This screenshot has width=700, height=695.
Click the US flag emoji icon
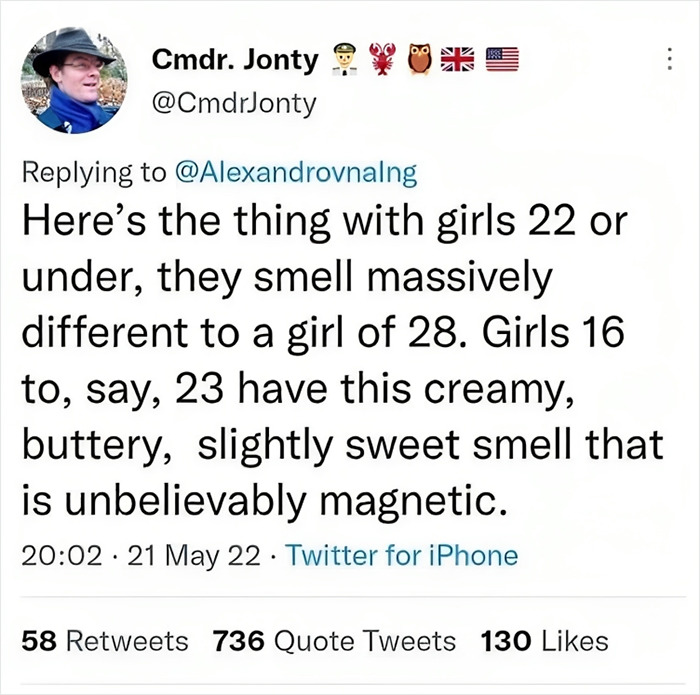504,61
